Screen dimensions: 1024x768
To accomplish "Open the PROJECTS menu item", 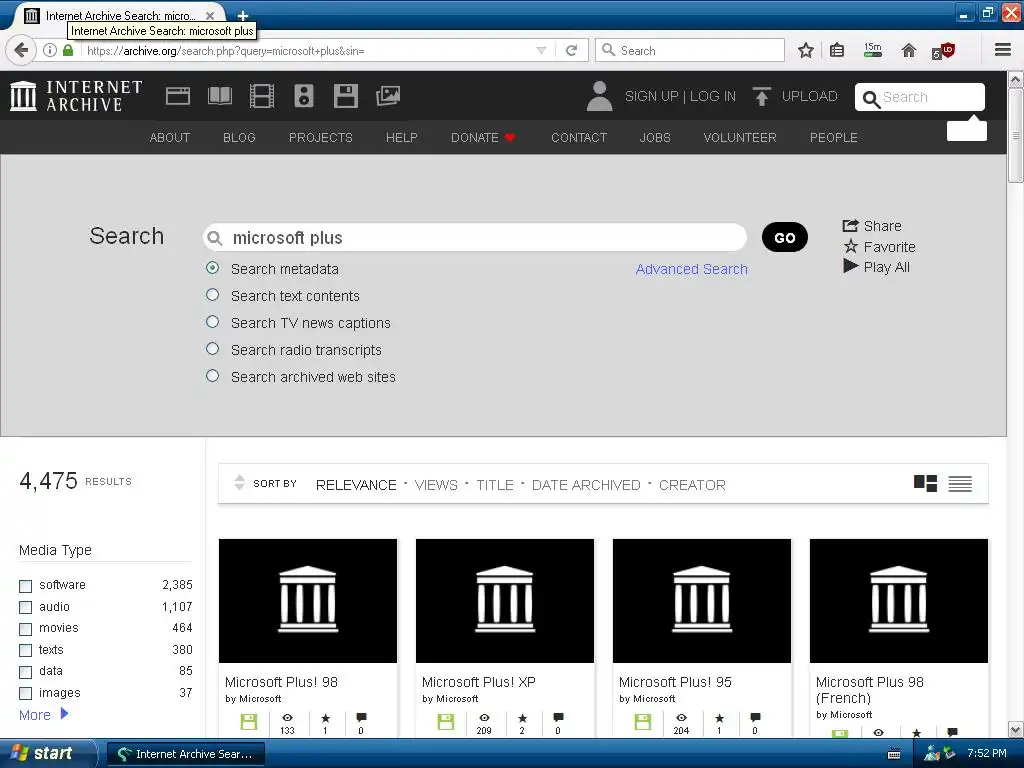I will [321, 138].
